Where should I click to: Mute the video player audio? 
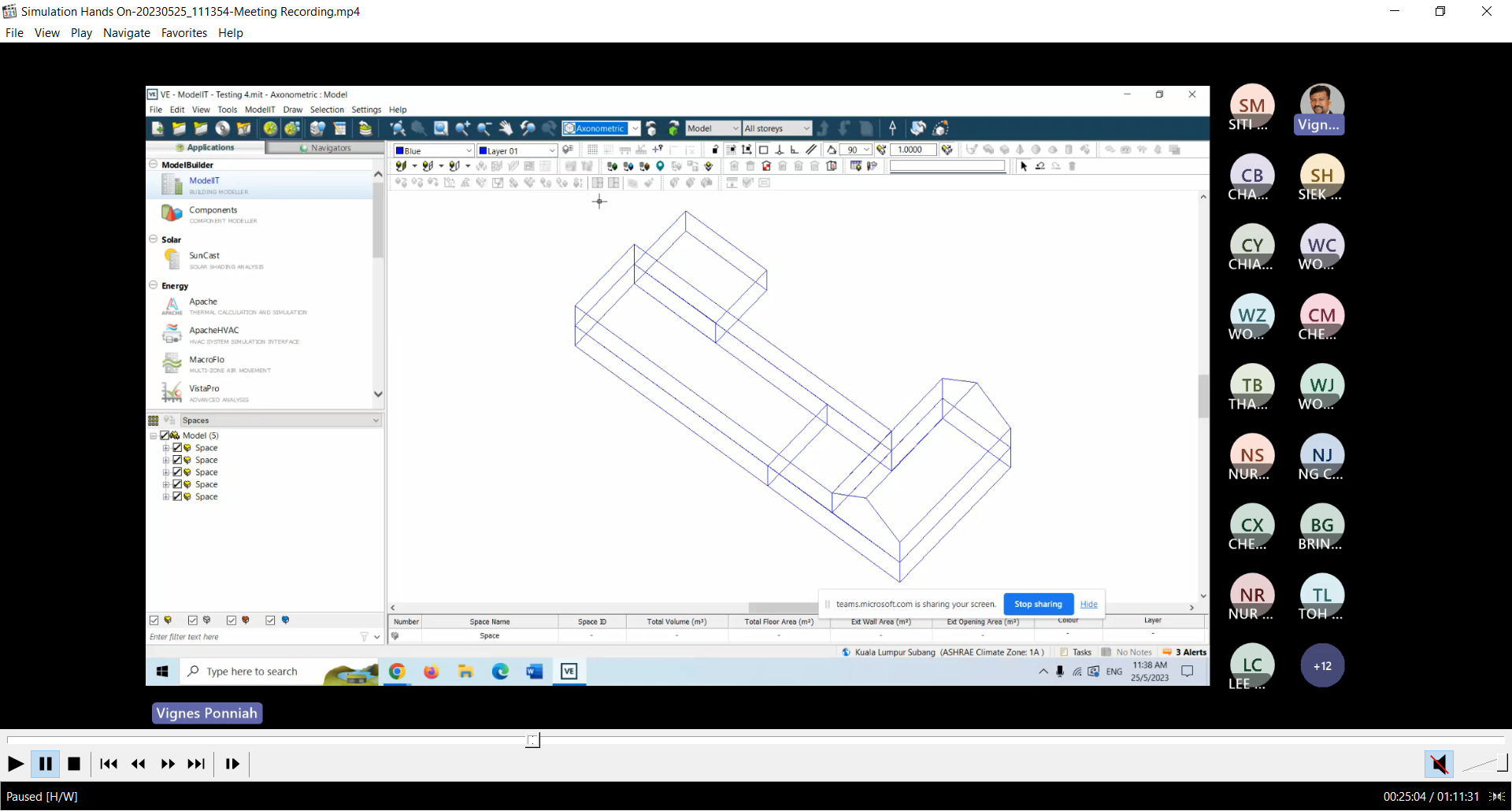1439,764
